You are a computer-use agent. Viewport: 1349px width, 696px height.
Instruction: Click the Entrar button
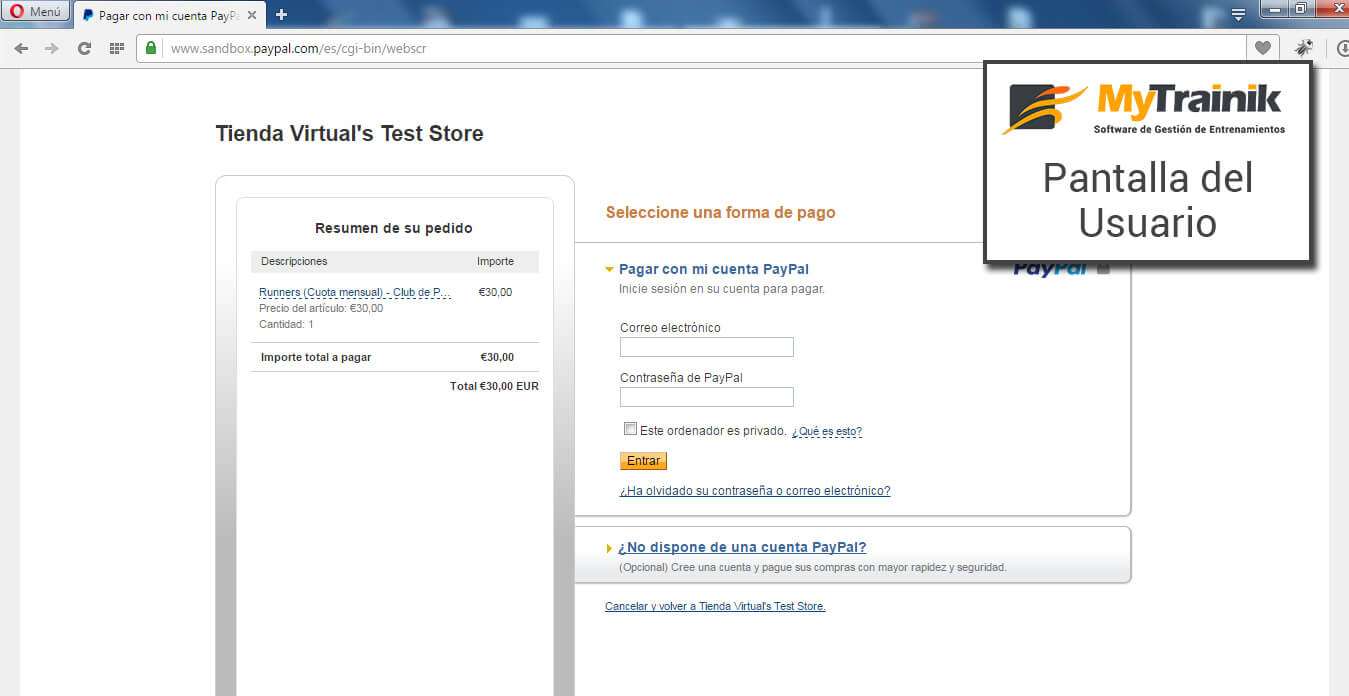click(643, 461)
